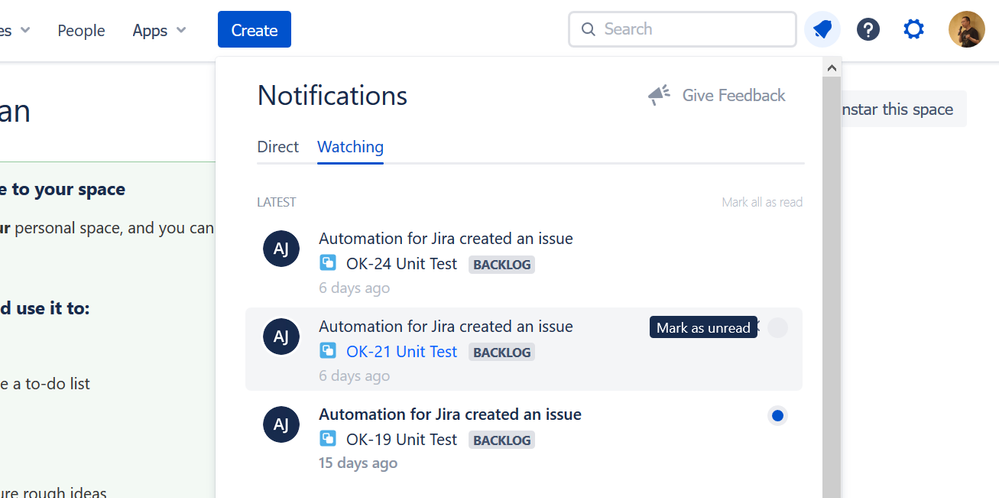Click the LATEST section label
Image resolution: width=999 pixels, height=498 pixels.
click(277, 203)
